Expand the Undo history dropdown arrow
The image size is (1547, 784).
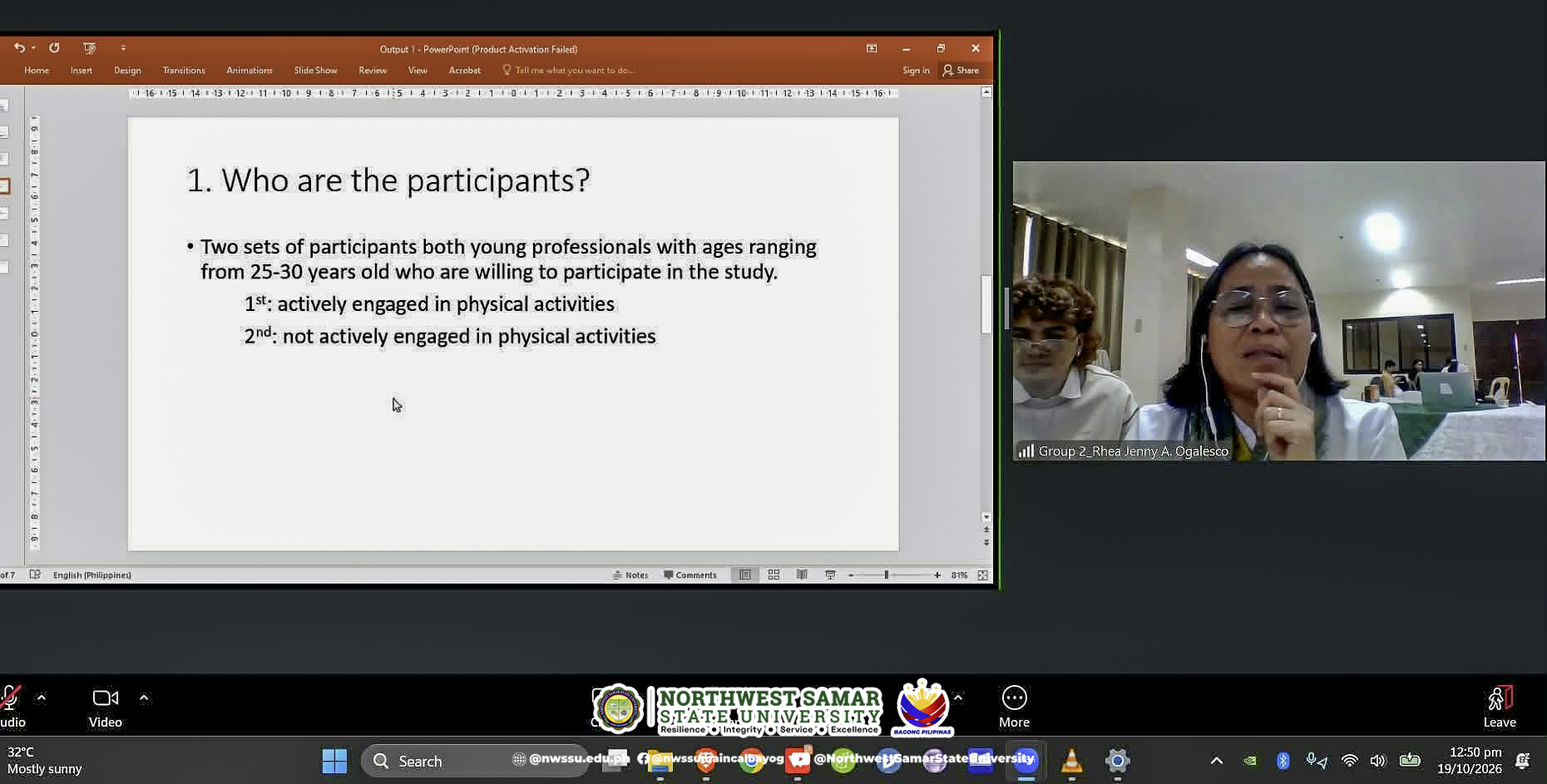[x=33, y=48]
